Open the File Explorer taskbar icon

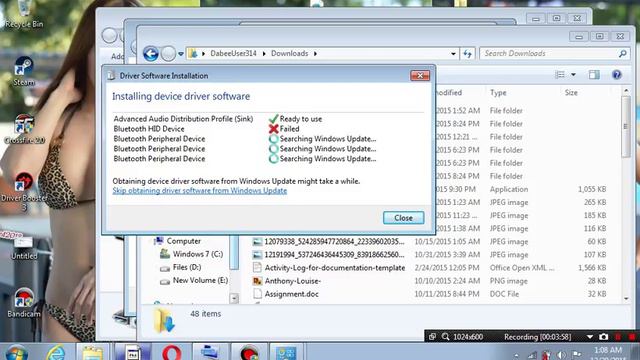point(93,352)
